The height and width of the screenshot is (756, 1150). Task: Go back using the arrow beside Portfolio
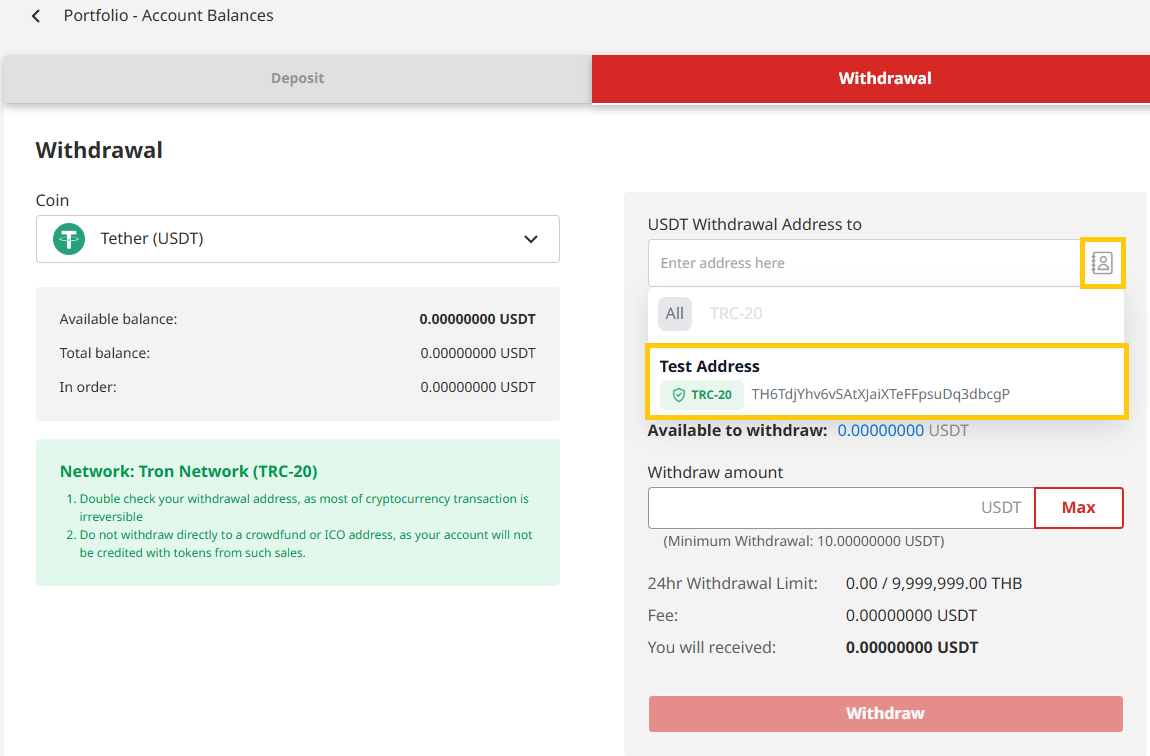click(x=36, y=15)
